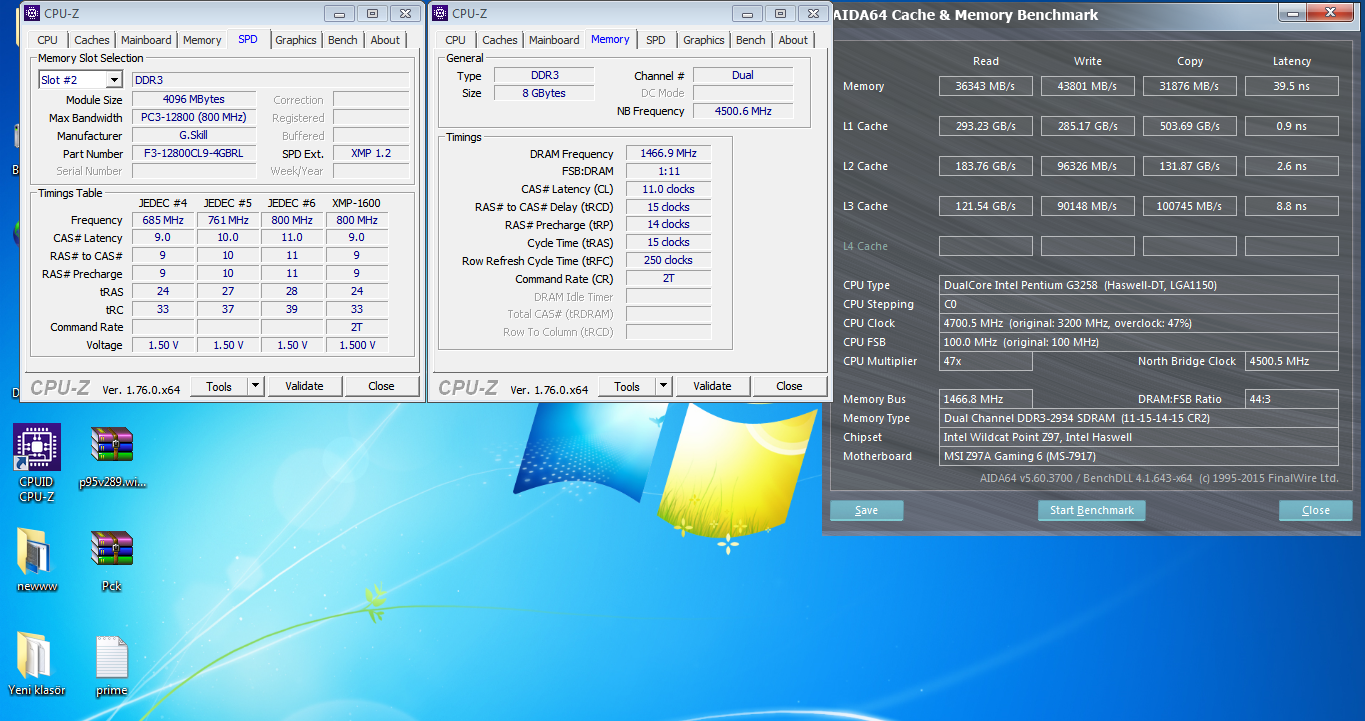This screenshot has height=721, width=1365.
Task: Select the prime text file icon
Action: coord(112,664)
